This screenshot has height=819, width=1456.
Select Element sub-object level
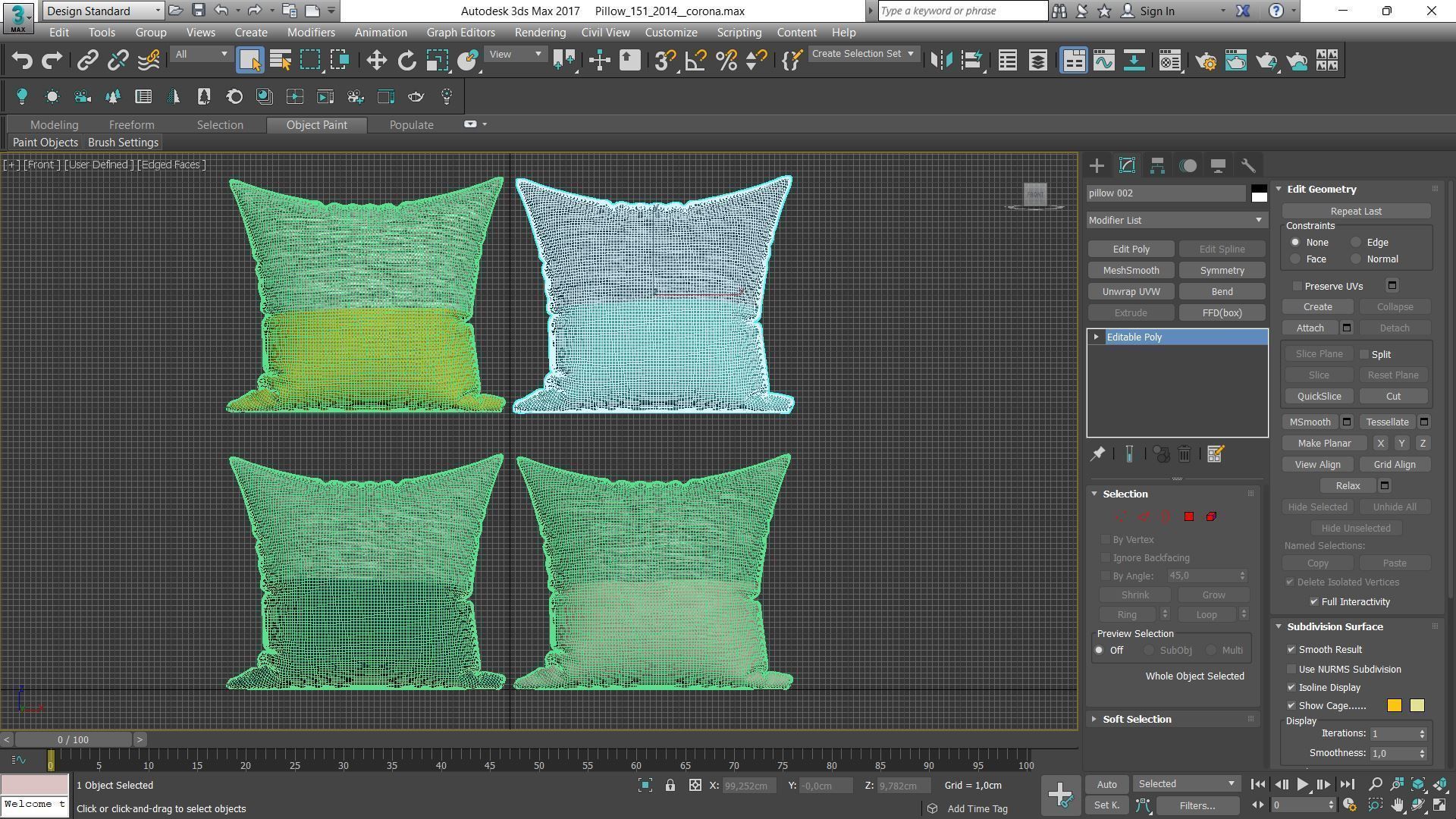click(1211, 516)
